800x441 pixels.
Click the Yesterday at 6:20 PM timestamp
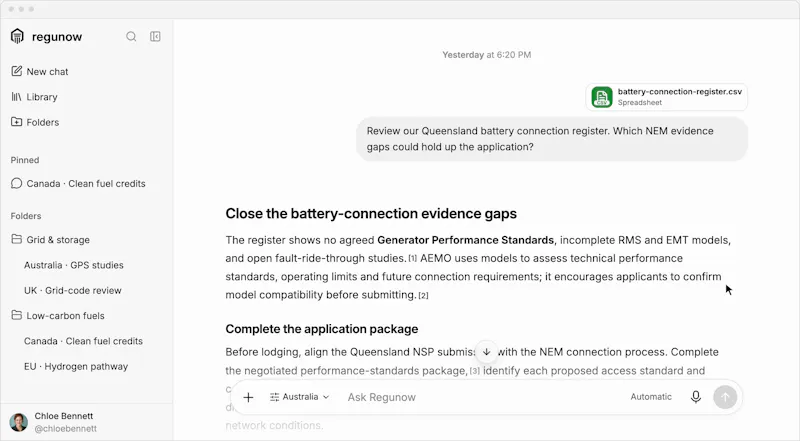pyautogui.click(x=487, y=55)
